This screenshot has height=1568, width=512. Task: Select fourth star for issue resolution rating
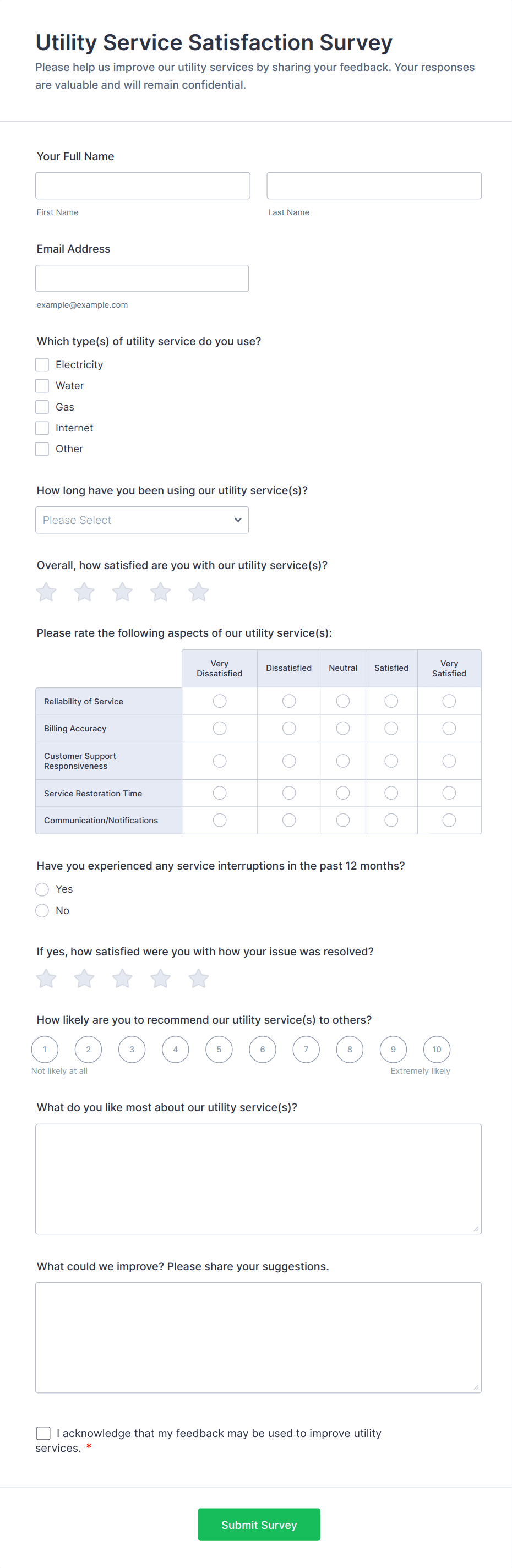[160, 979]
